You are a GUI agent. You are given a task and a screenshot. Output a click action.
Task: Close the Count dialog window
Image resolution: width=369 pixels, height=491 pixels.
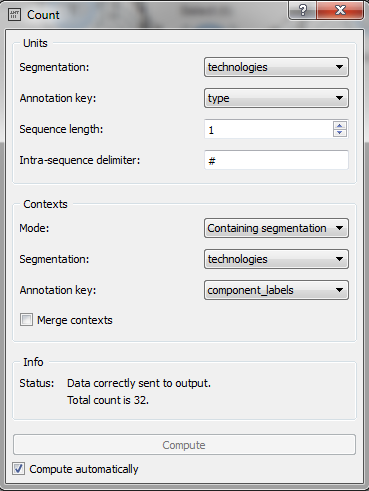click(x=340, y=11)
